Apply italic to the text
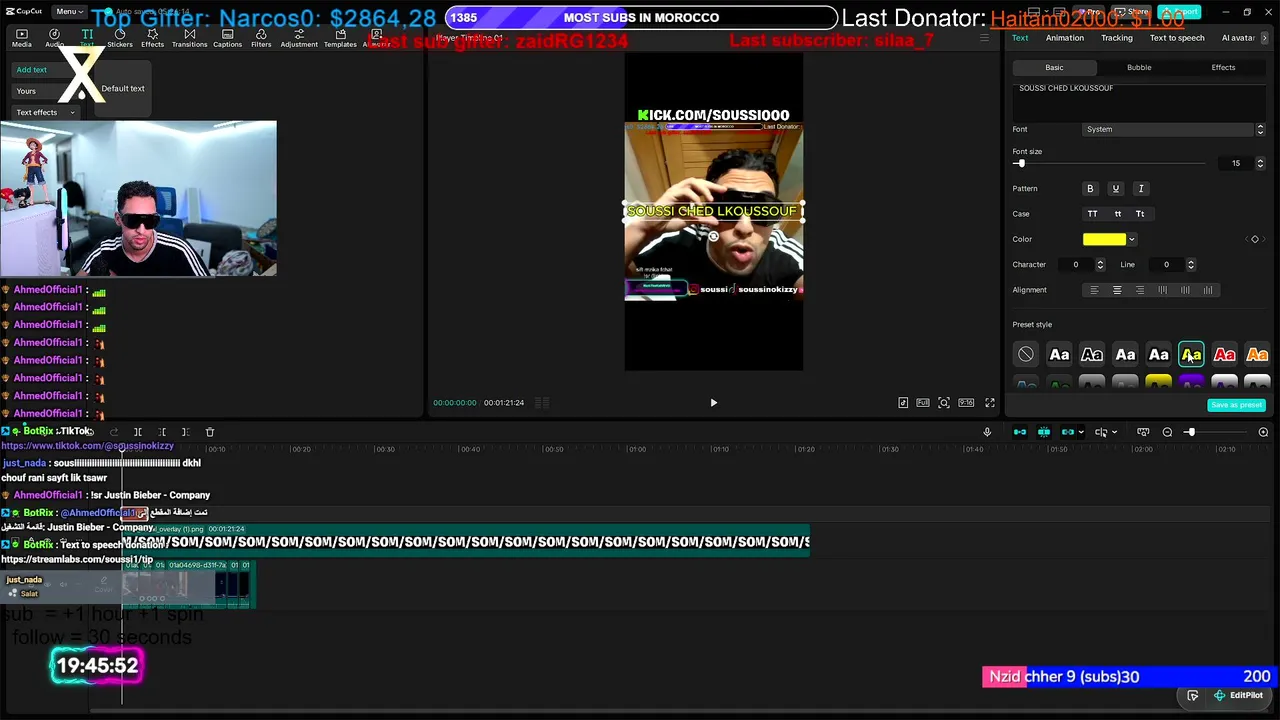1280x720 pixels. pos(1141,189)
